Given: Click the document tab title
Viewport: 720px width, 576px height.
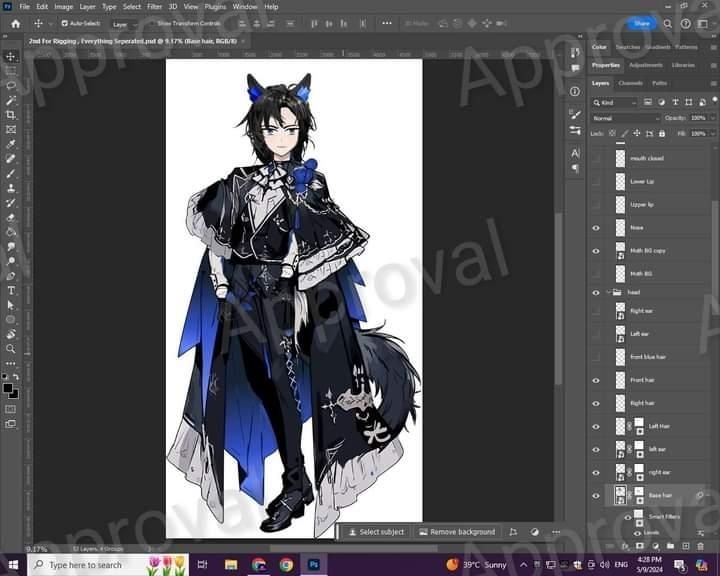Looking at the screenshot, I should pos(133,41).
